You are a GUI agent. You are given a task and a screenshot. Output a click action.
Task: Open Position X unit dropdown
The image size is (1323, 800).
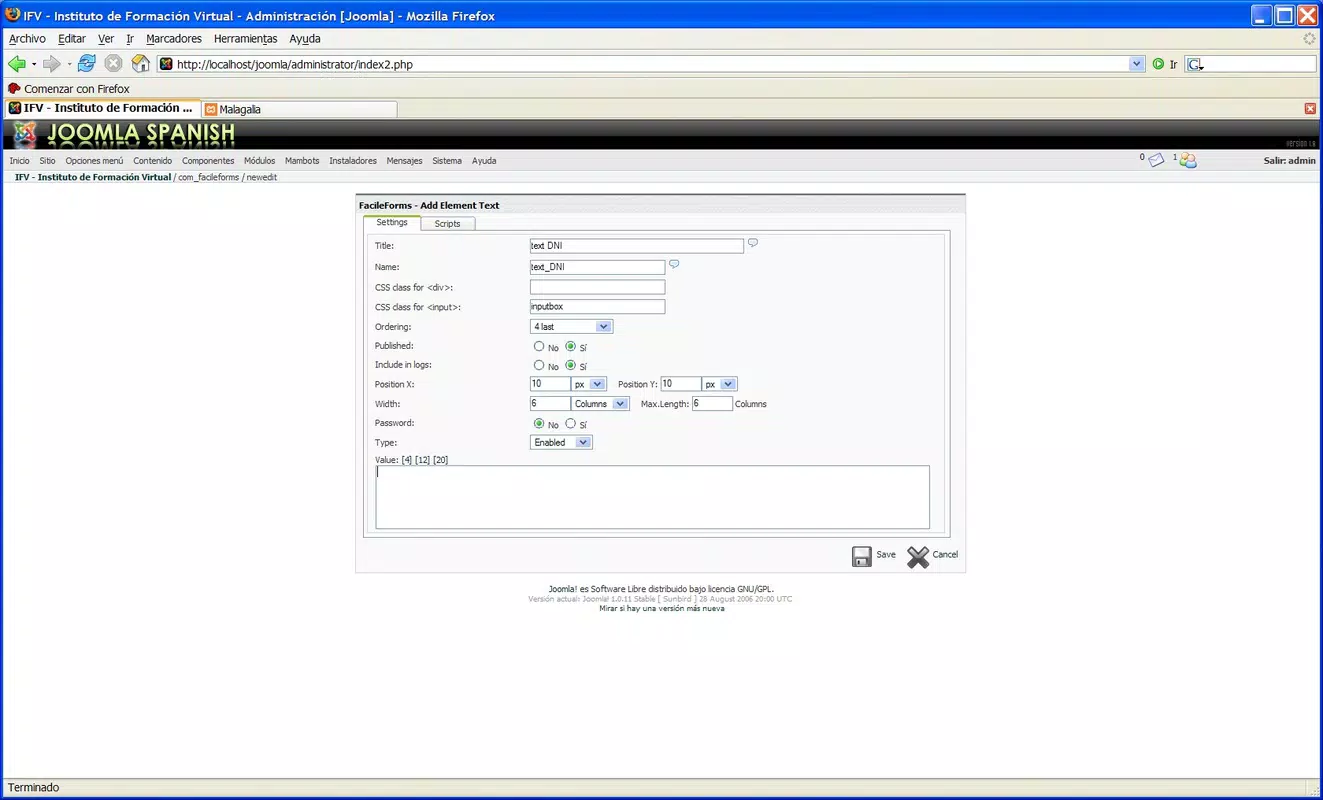[x=588, y=384]
